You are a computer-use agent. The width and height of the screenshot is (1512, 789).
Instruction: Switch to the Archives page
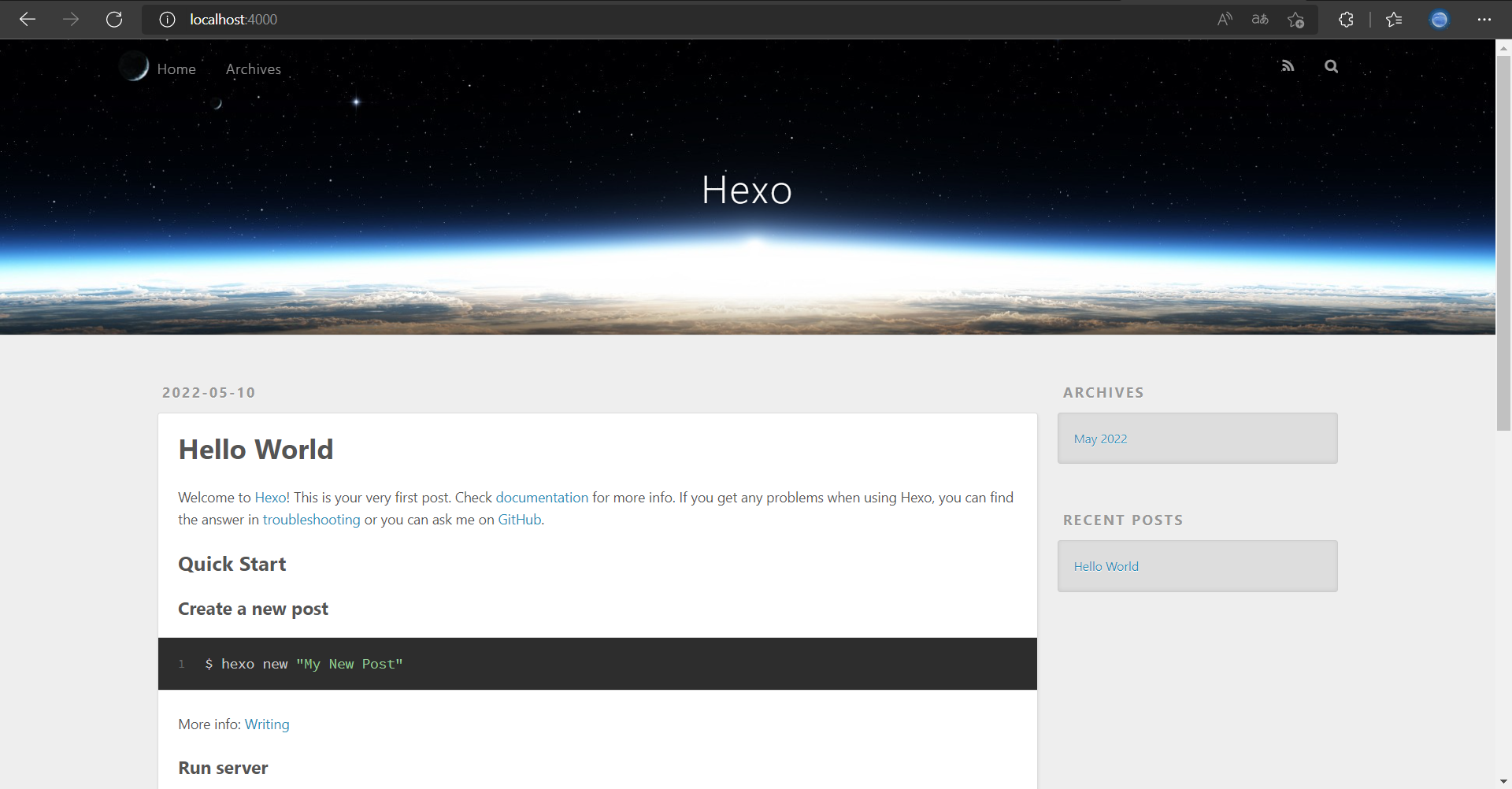253,69
